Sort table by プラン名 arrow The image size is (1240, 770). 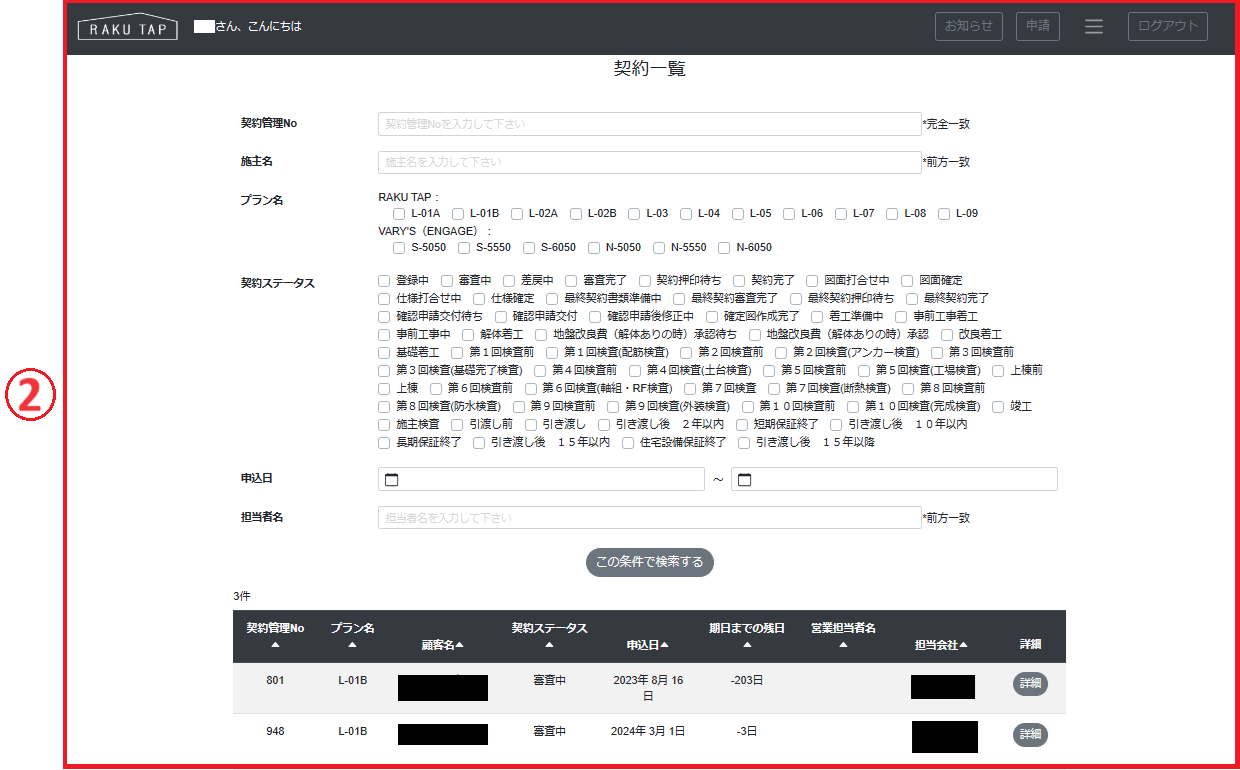pyautogui.click(x=352, y=645)
